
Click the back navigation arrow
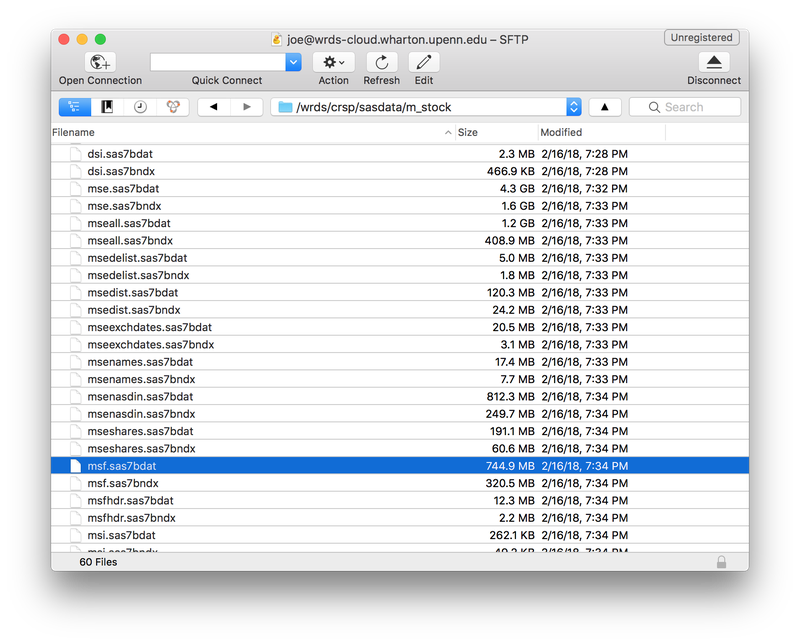click(214, 106)
